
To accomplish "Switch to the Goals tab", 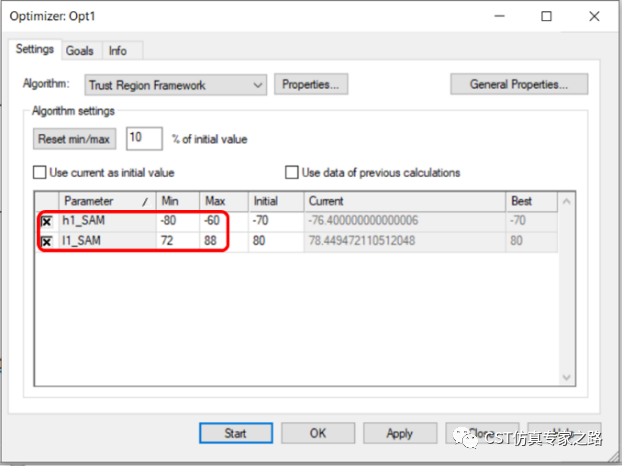I will [81, 51].
